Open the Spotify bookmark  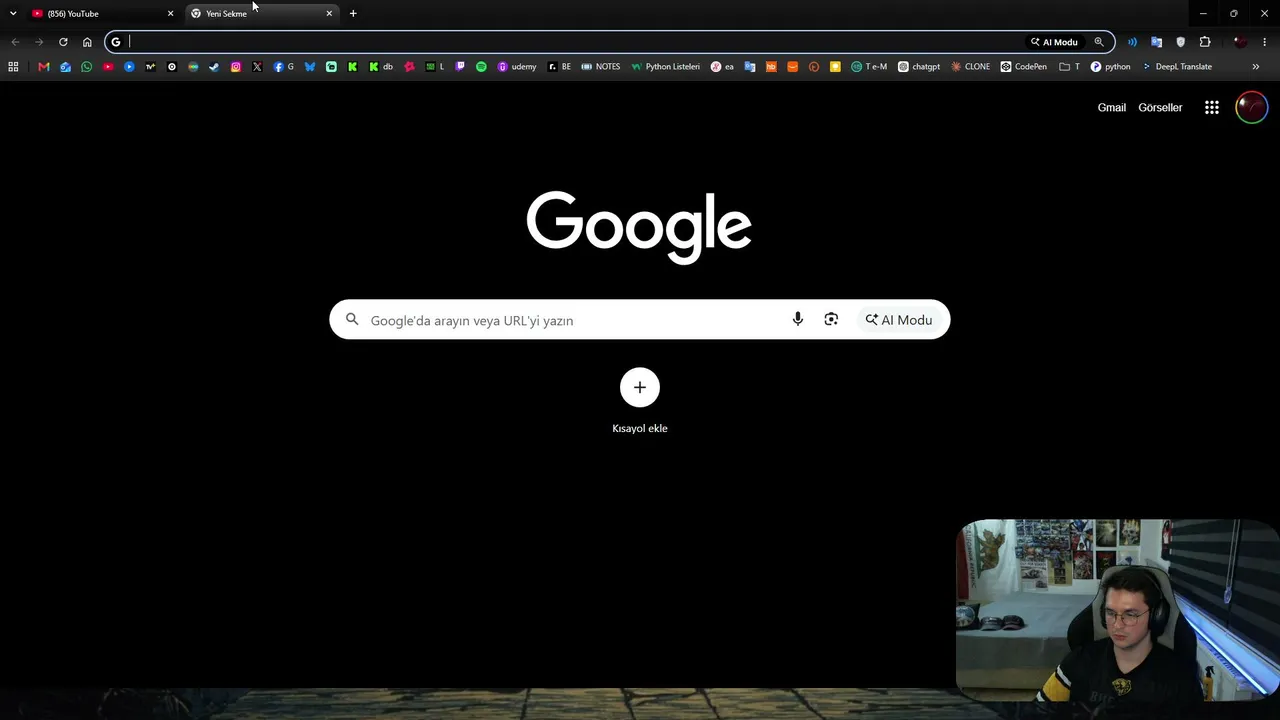pyautogui.click(x=481, y=67)
